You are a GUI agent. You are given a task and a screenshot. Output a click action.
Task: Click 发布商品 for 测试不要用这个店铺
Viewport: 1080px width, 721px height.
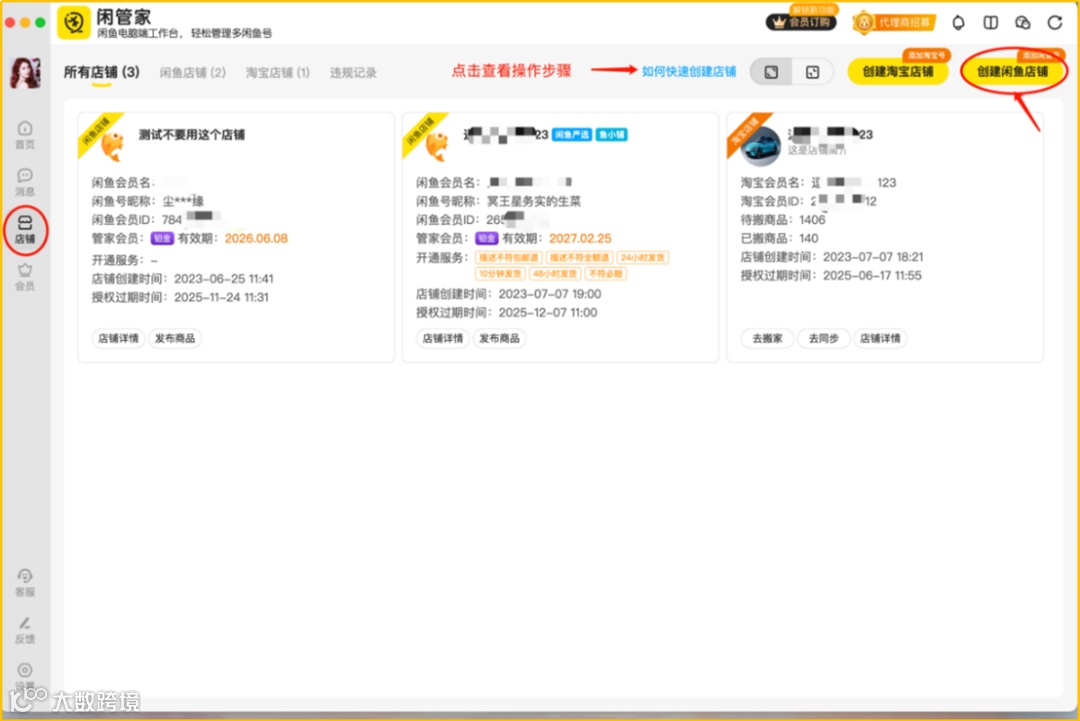pos(175,338)
